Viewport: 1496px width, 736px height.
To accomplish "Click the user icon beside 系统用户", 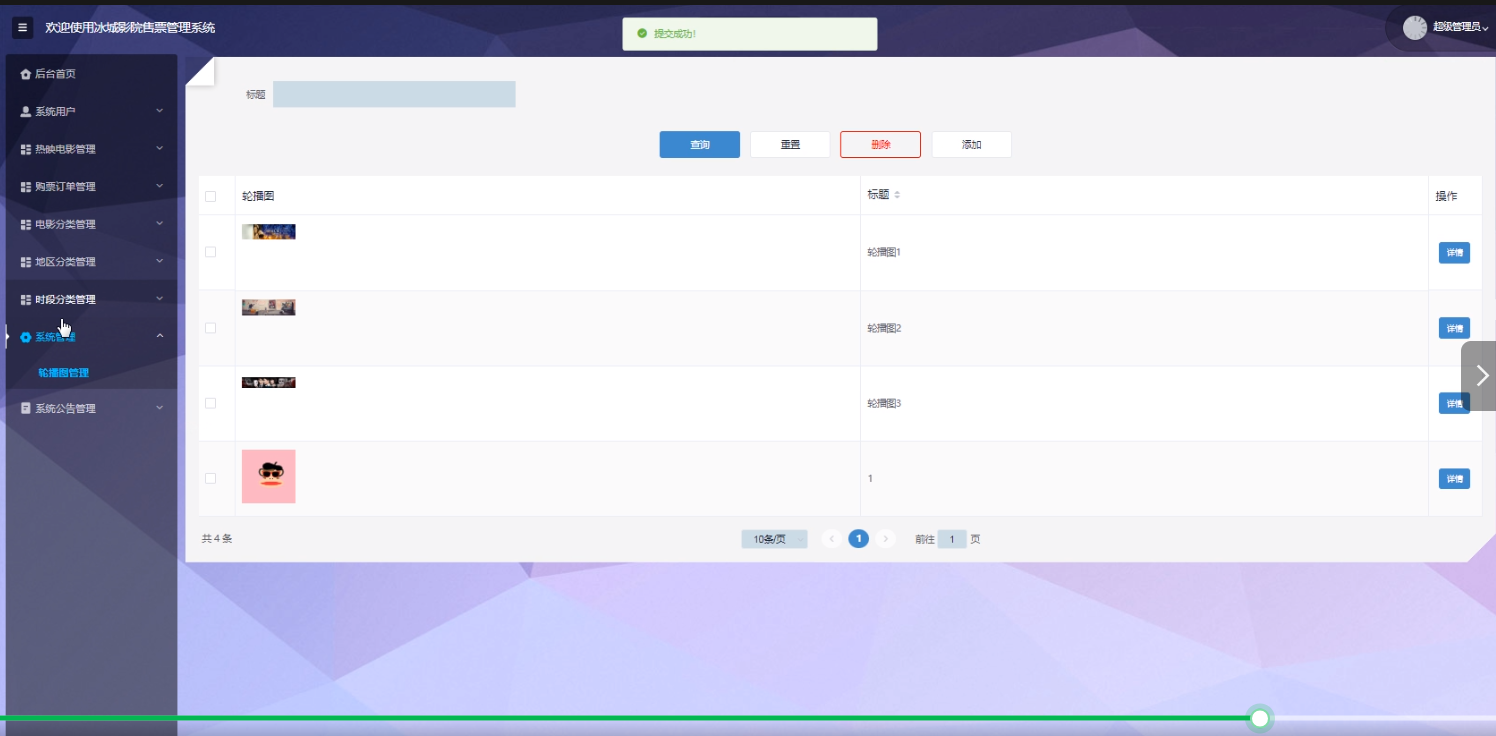I will point(26,111).
